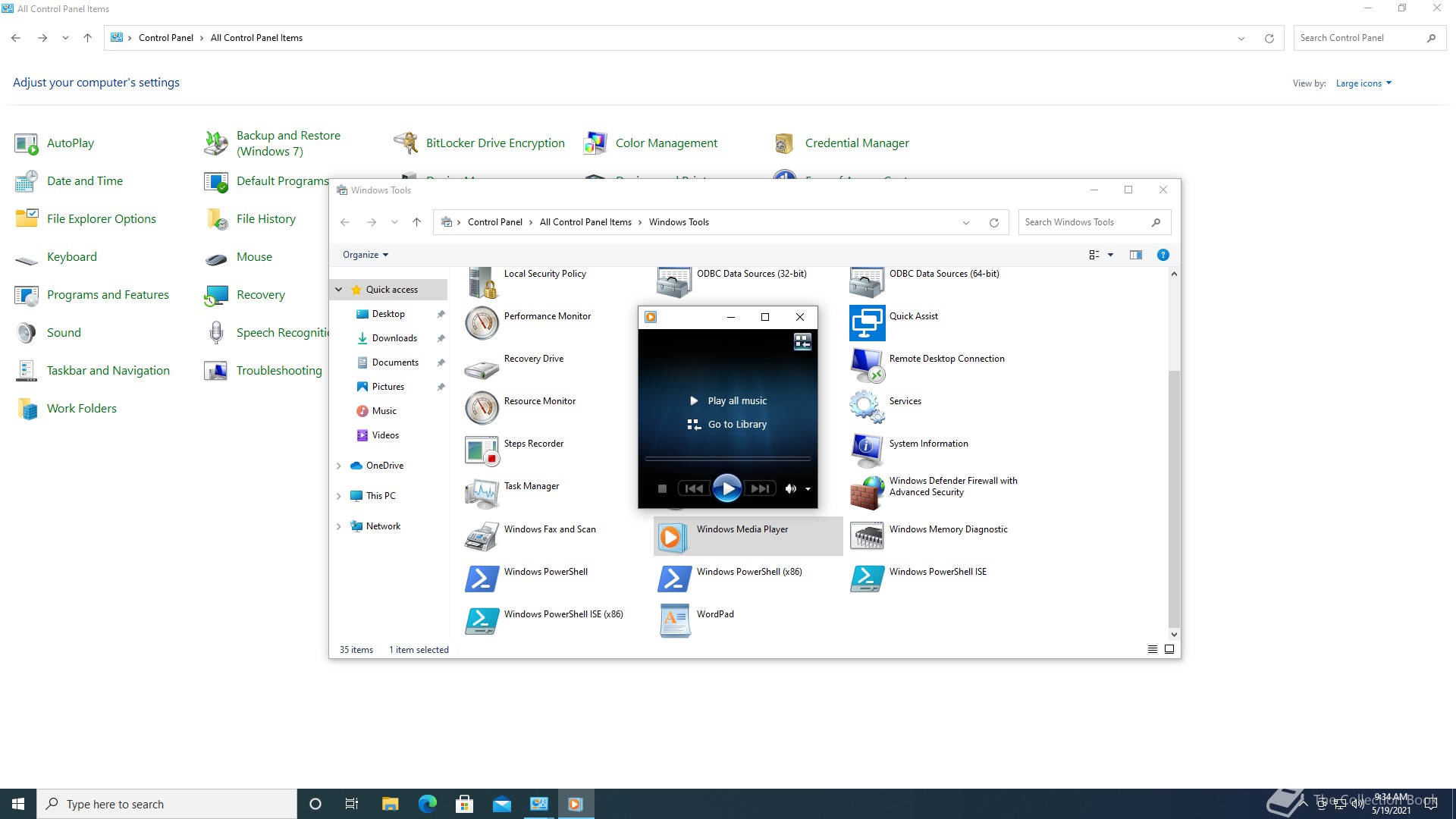
Task: Collapse Quick access tree node
Action: click(x=339, y=290)
